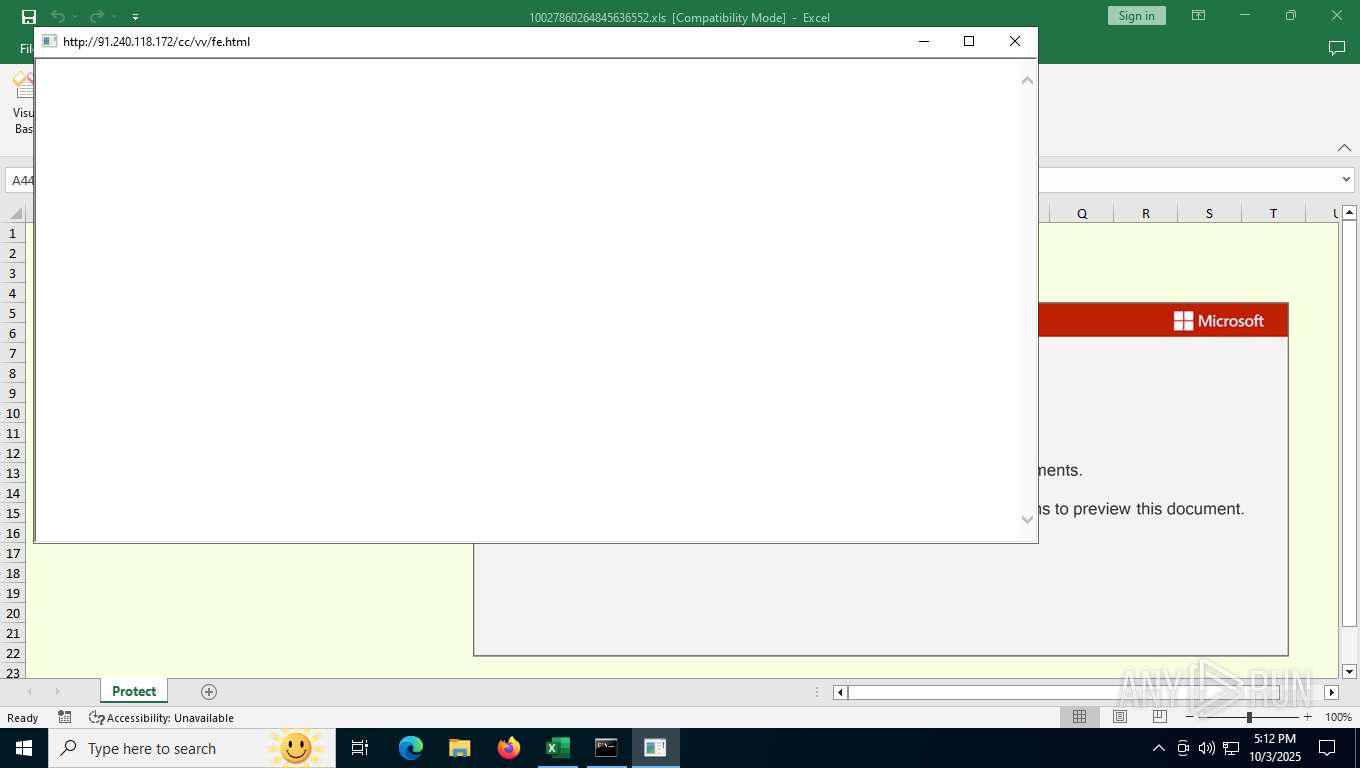
Task: Adjust the zoom slider handle
Action: point(1249,717)
